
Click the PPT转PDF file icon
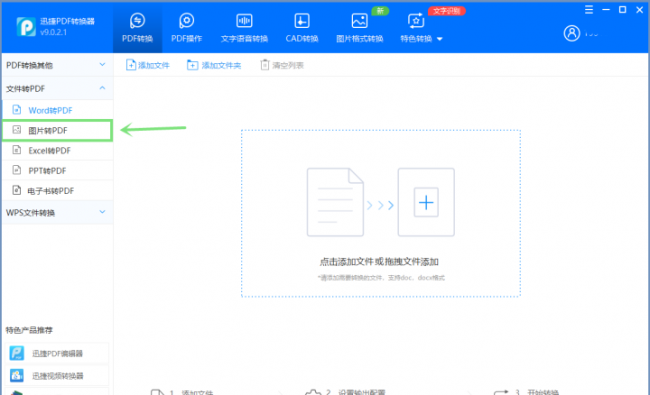point(17,170)
